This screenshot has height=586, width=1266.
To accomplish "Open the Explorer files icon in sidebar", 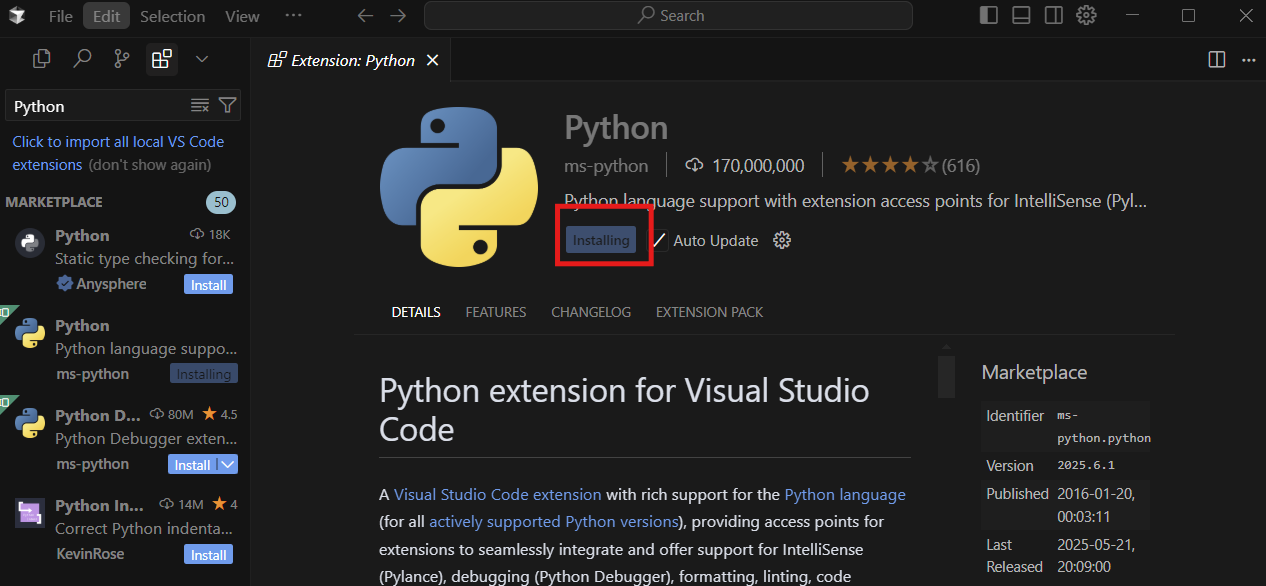I will tap(41, 59).
